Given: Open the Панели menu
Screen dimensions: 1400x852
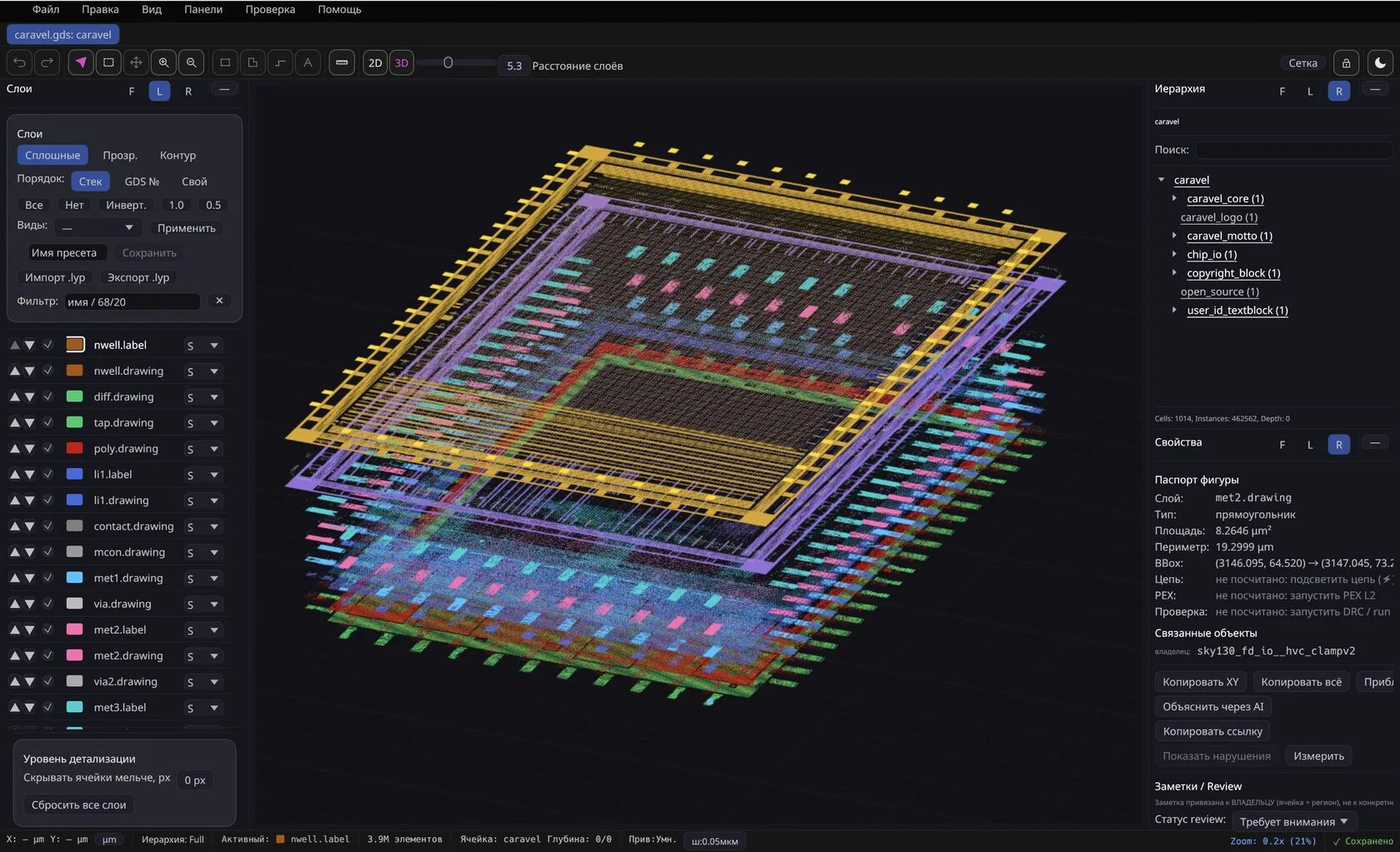Looking at the screenshot, I should (203, 10).
